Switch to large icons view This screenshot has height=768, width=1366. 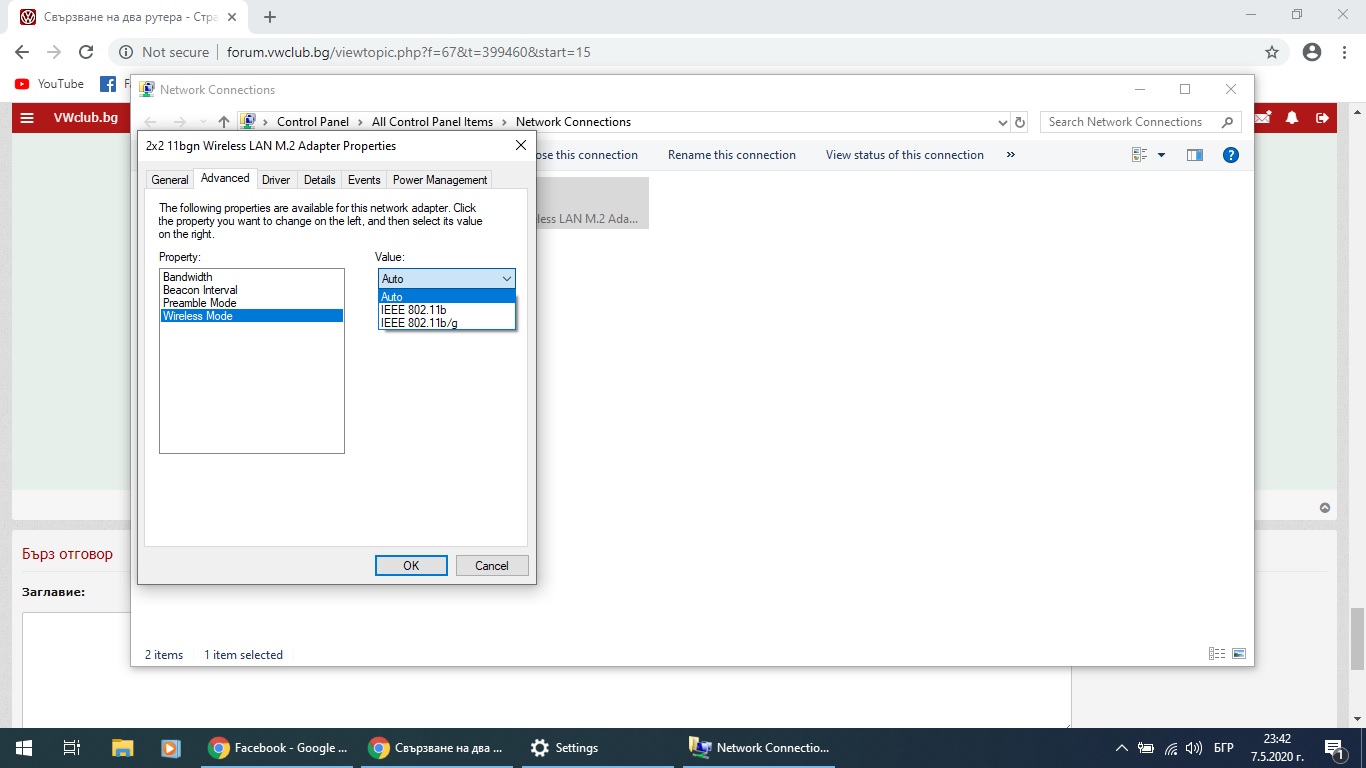[1239, 654]
